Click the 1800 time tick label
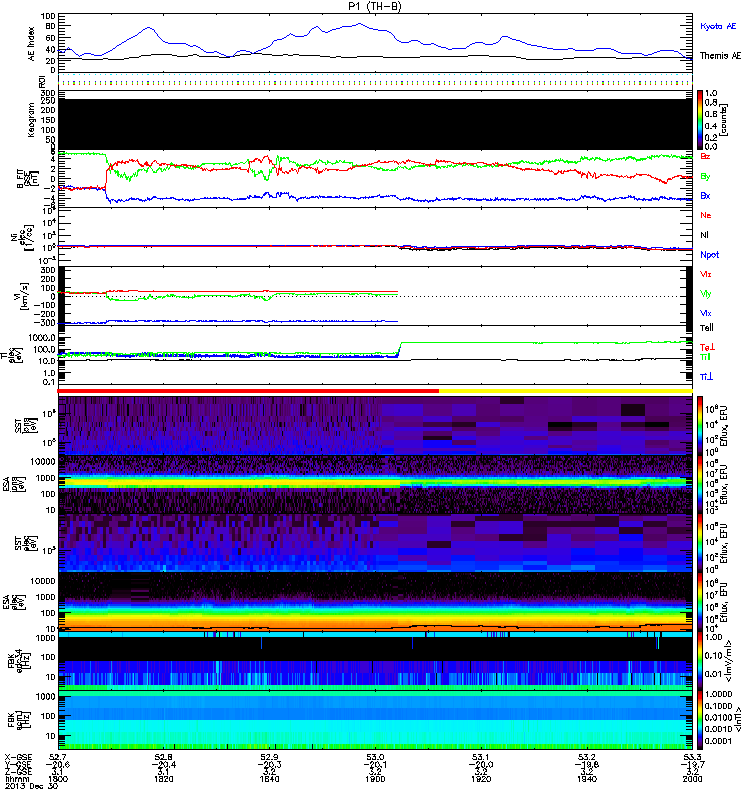 (58, 779)
